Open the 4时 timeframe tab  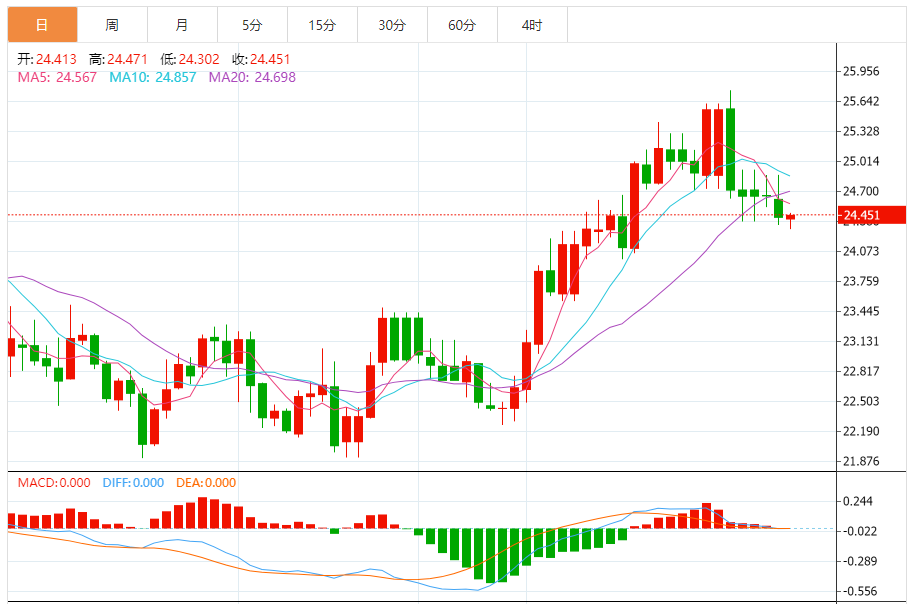click(x=532, y=25)
